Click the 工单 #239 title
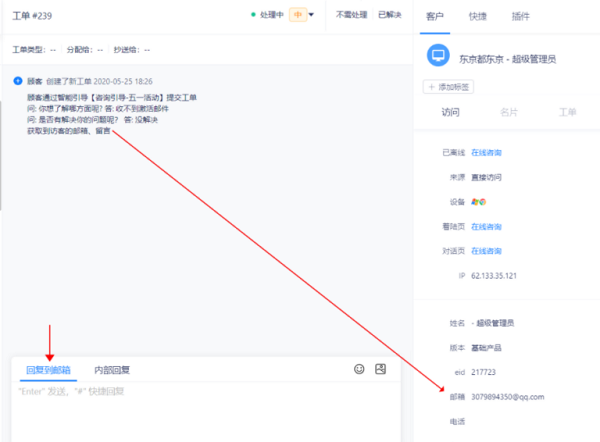Viewport: 600px width, 442px height. [32, 16]
